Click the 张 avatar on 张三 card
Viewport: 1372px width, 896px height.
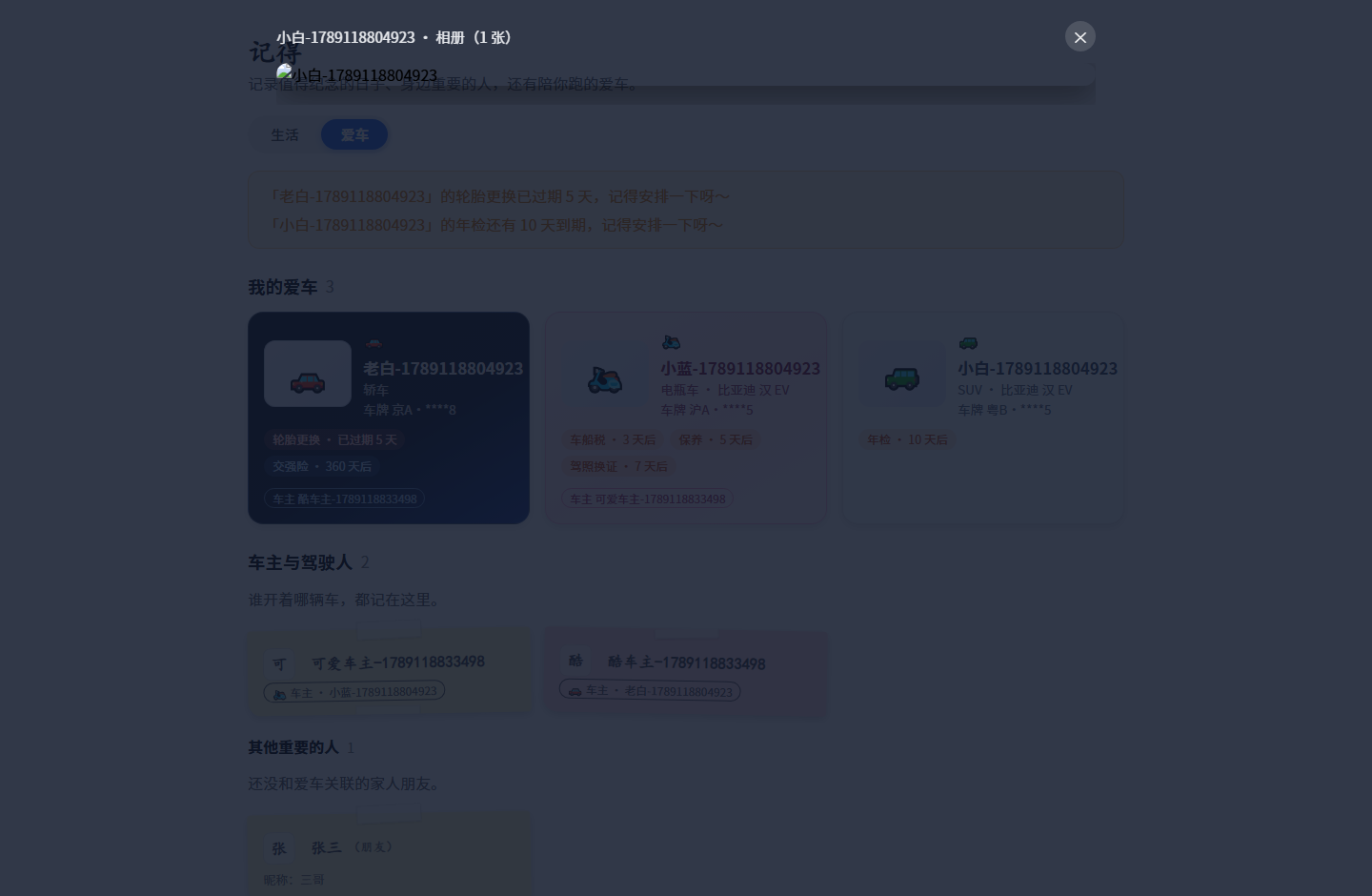point(279,847)
